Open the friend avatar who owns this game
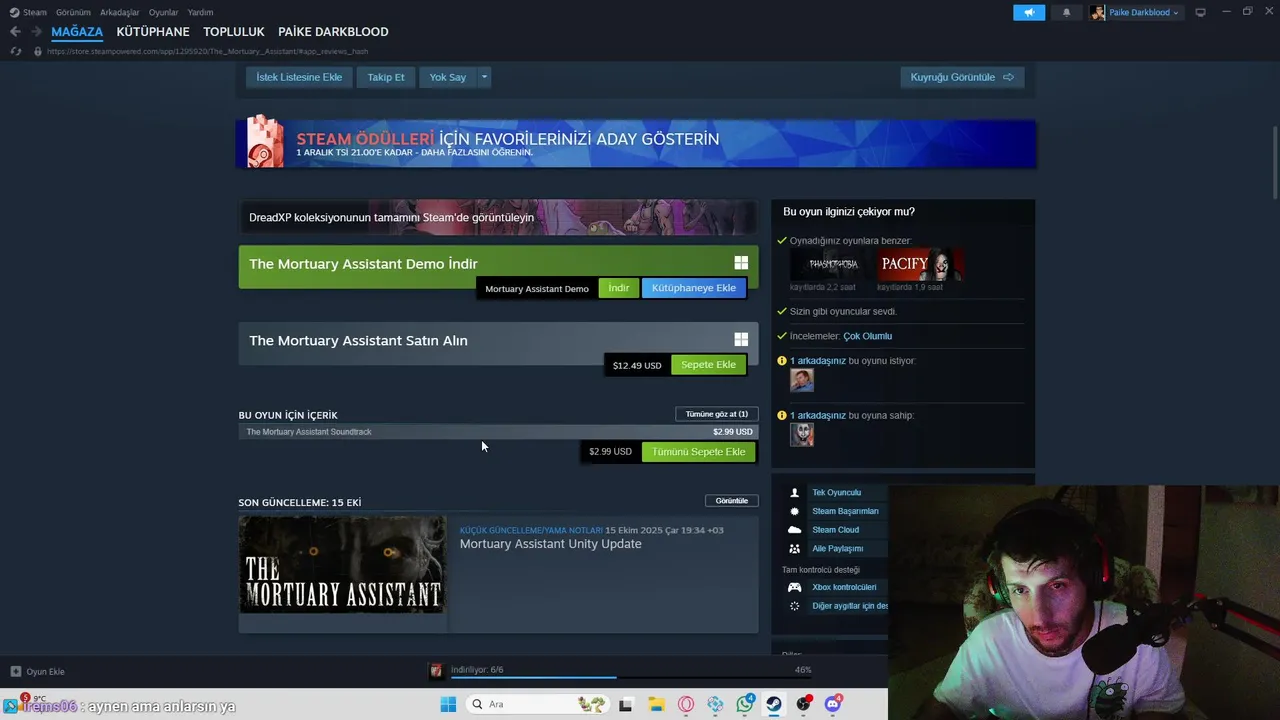This screenshot has height=720, width=1280. (x=801, y=434)
